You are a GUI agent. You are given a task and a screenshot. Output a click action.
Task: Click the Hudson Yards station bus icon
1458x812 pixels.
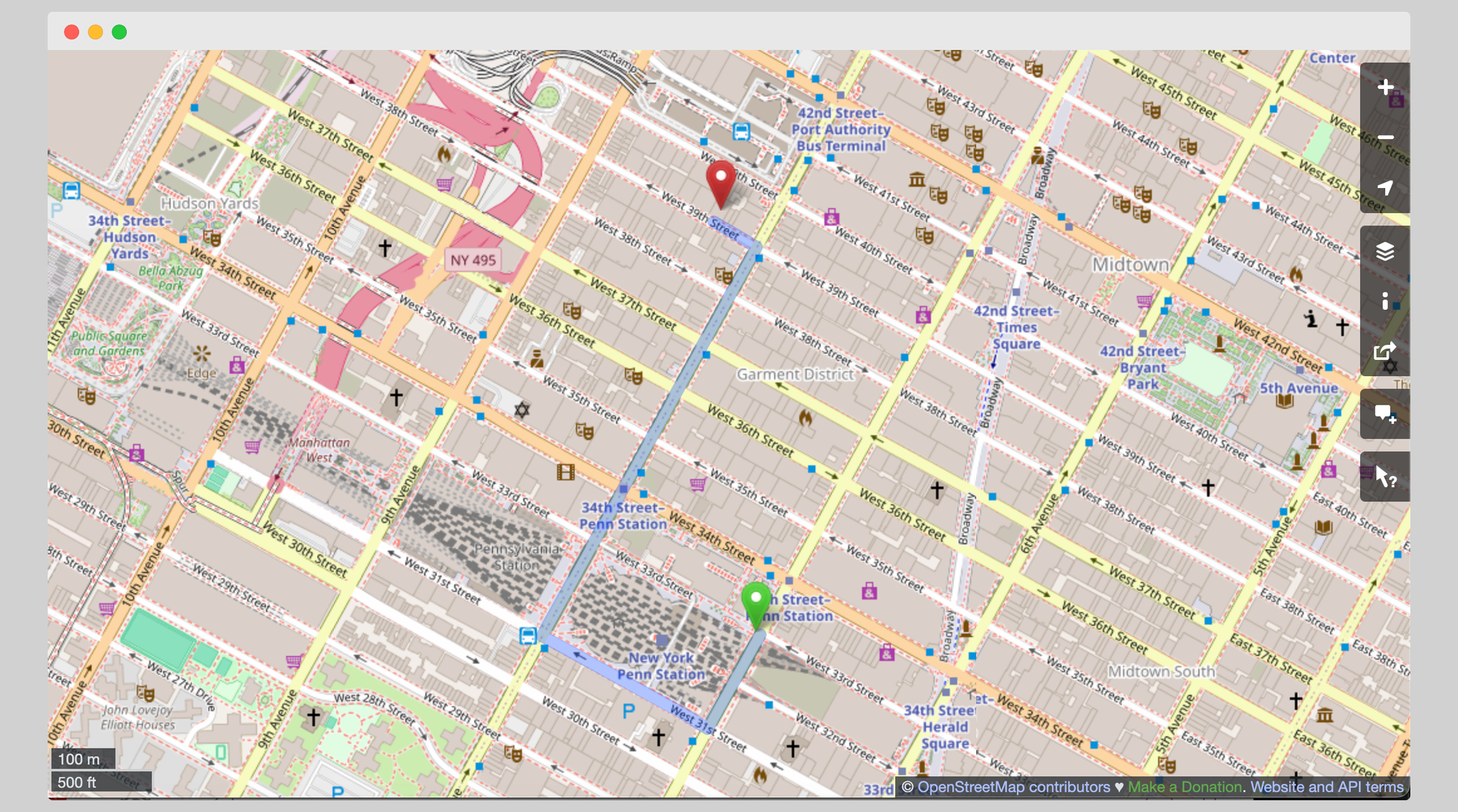pyautogui.click(x=71, y=191)
